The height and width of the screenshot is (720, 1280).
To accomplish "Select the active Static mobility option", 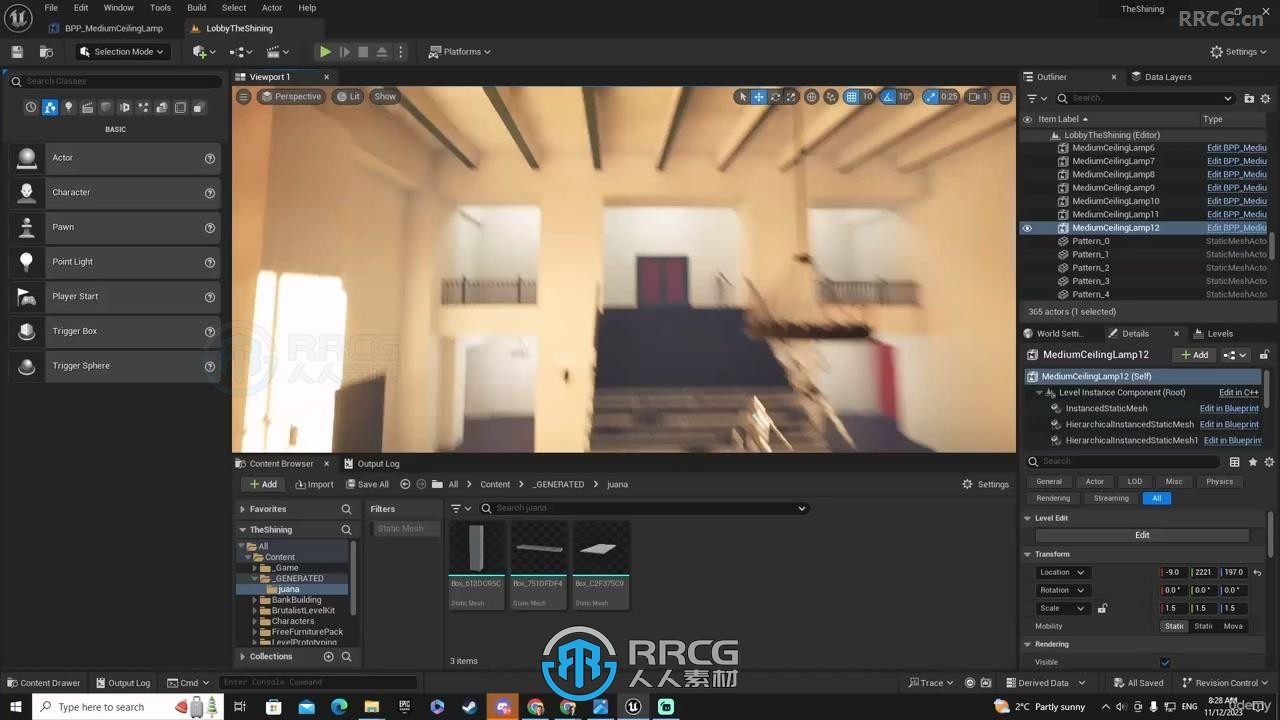I will [x=1174, y=626].
